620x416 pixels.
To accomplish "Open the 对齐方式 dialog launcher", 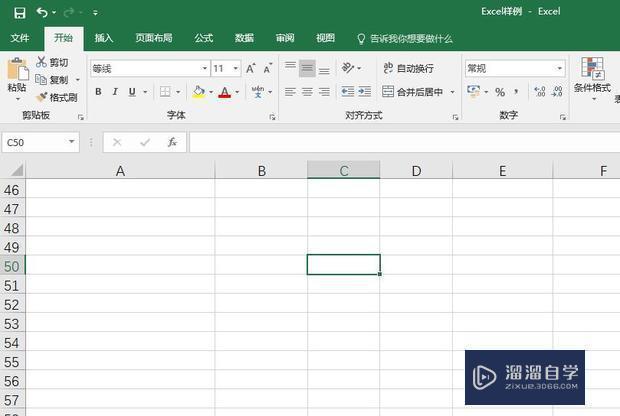I will (456, 117).
